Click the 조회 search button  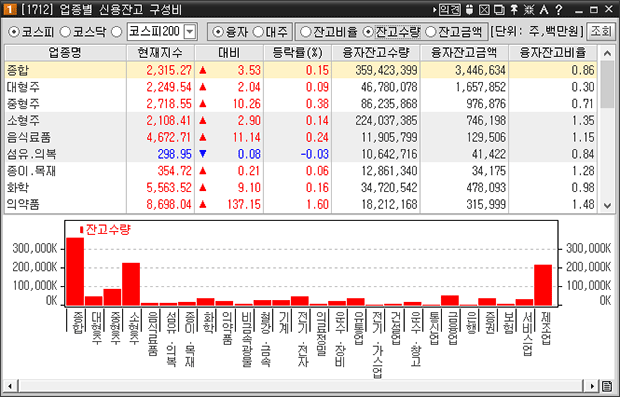coord(601,32)
